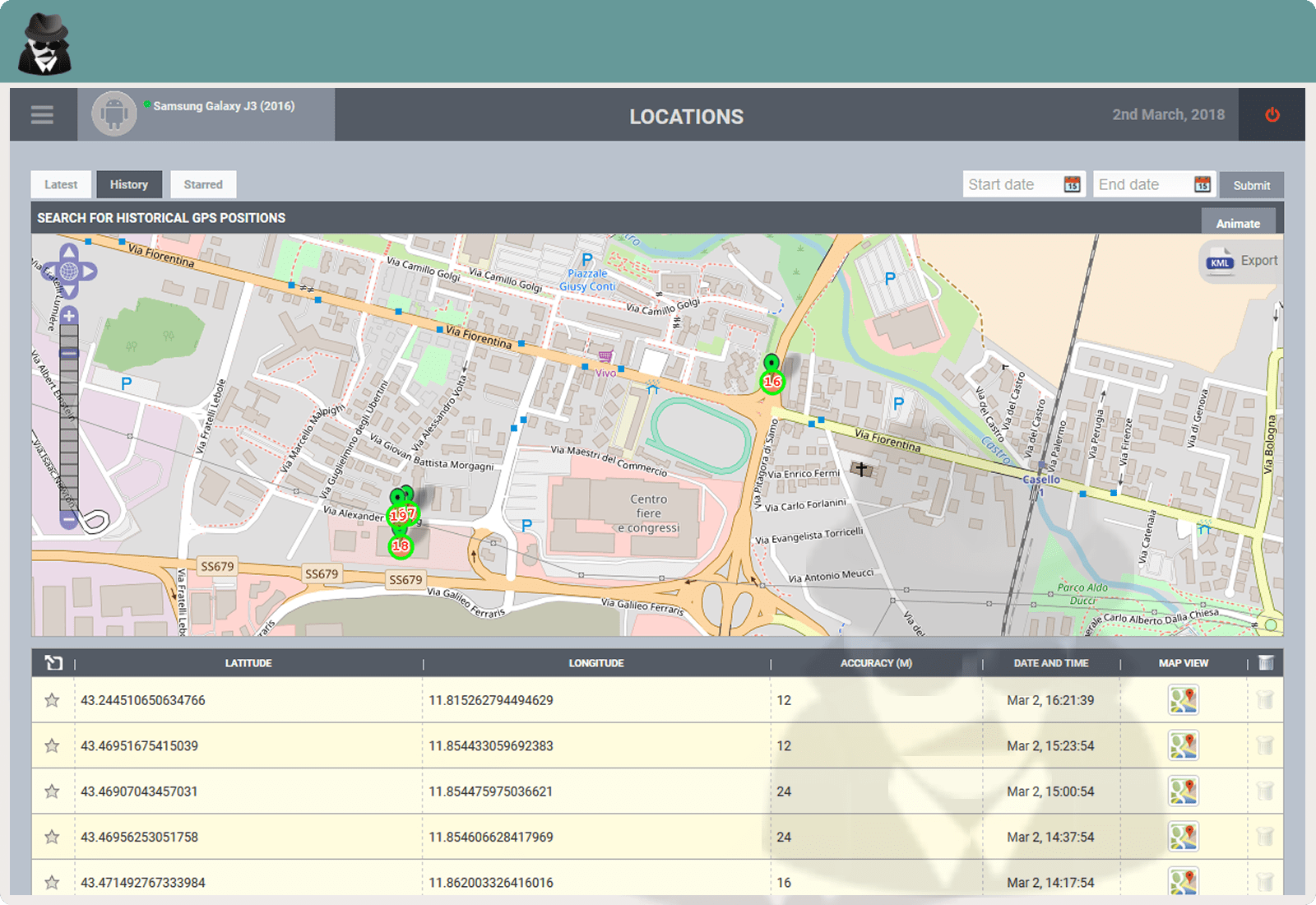Screen dimensions: 1316x905
Task: Switch to the Starred tab
Action: [203, 184]
